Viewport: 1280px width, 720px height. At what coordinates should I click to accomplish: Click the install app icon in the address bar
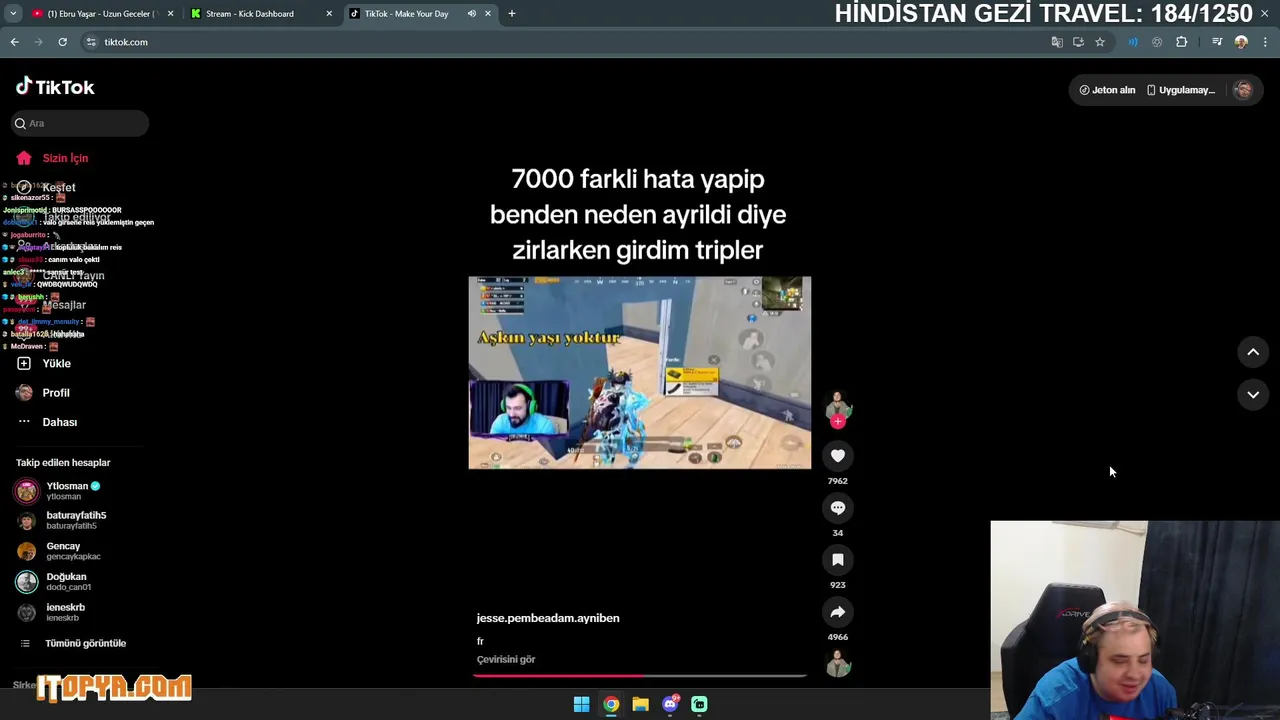[x=1078, y=42]
